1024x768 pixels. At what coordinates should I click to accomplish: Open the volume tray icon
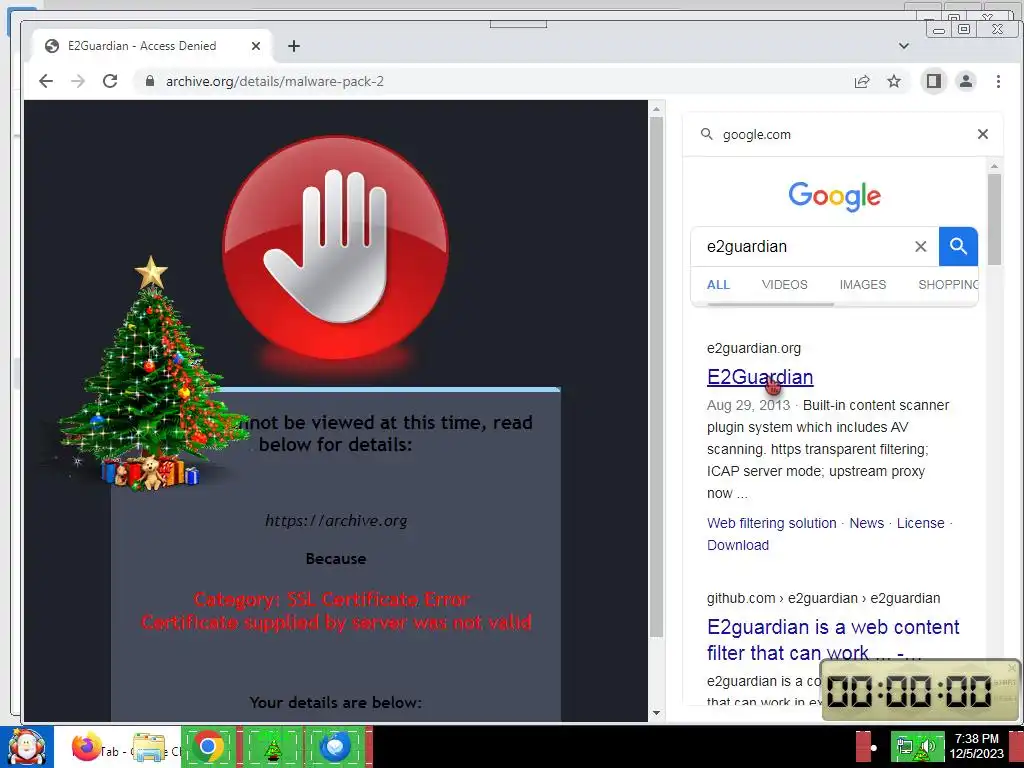927,746
